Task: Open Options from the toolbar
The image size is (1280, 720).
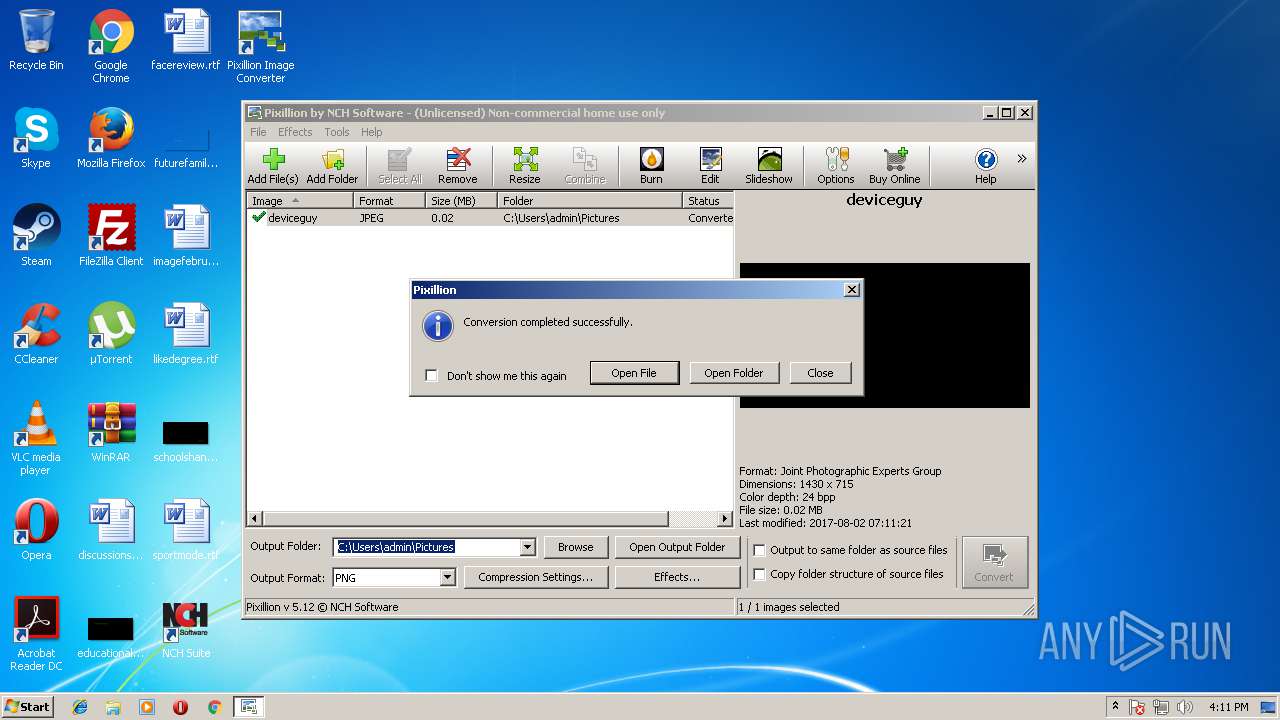Action: [836, 166]
